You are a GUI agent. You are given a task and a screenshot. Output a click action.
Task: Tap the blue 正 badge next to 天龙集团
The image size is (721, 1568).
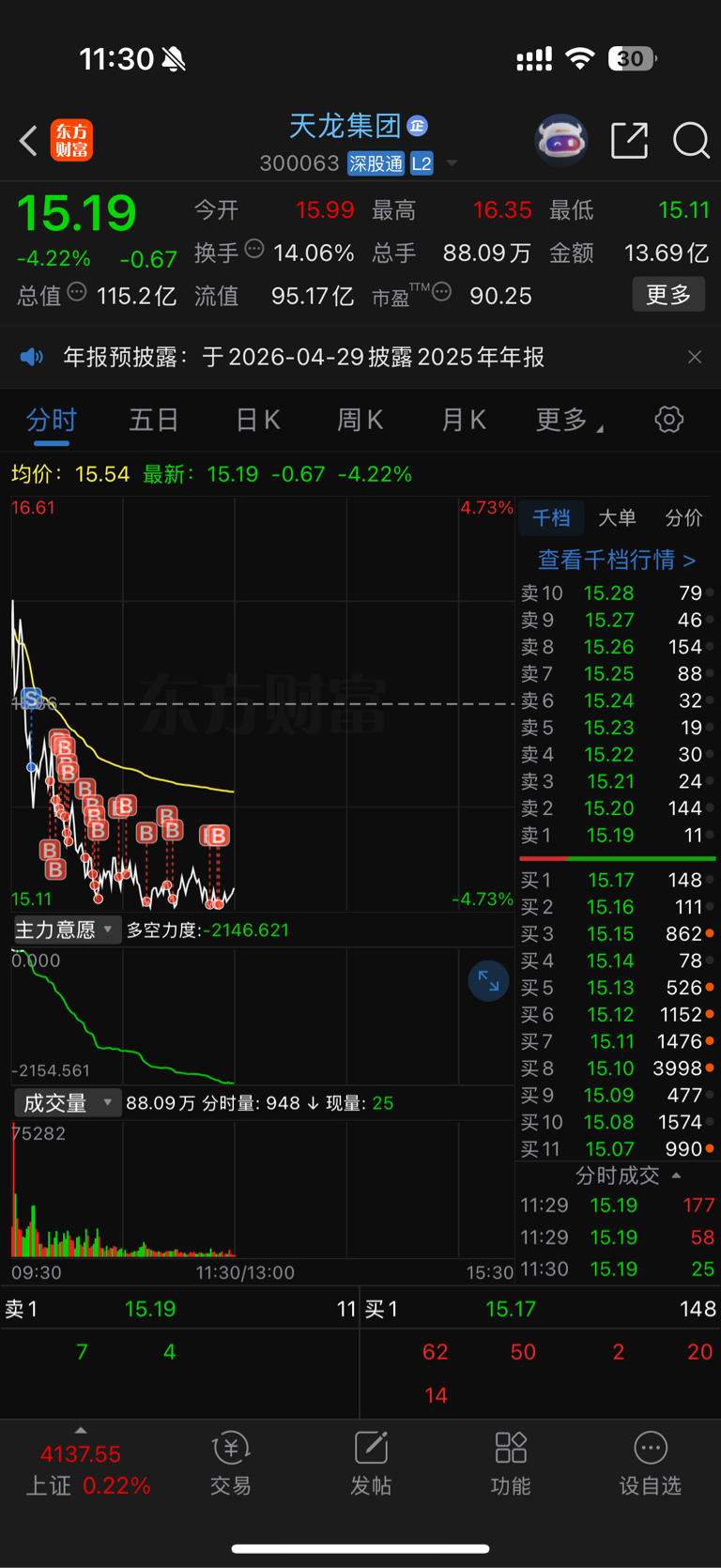418,126
